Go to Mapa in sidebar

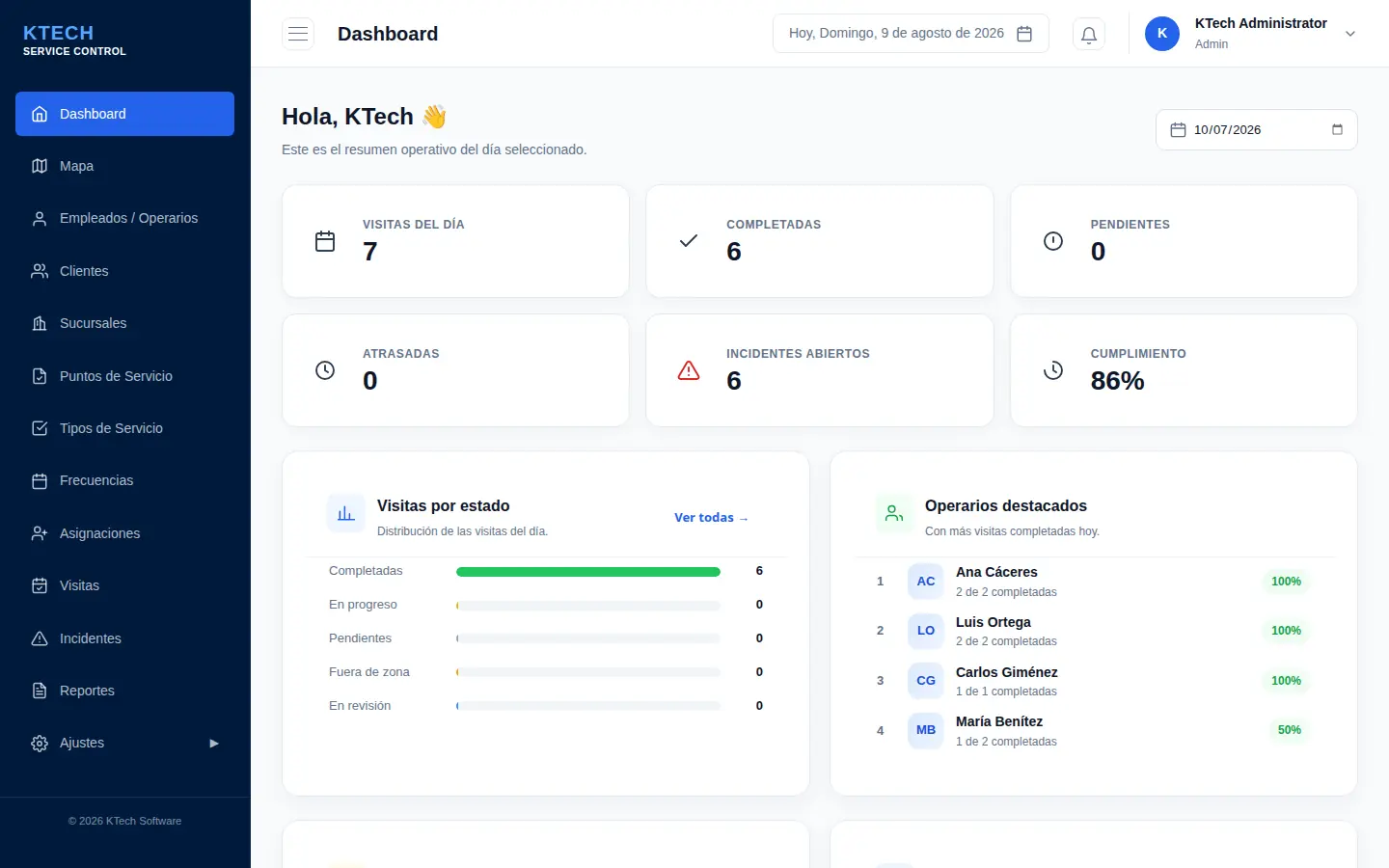click(124, 166)
